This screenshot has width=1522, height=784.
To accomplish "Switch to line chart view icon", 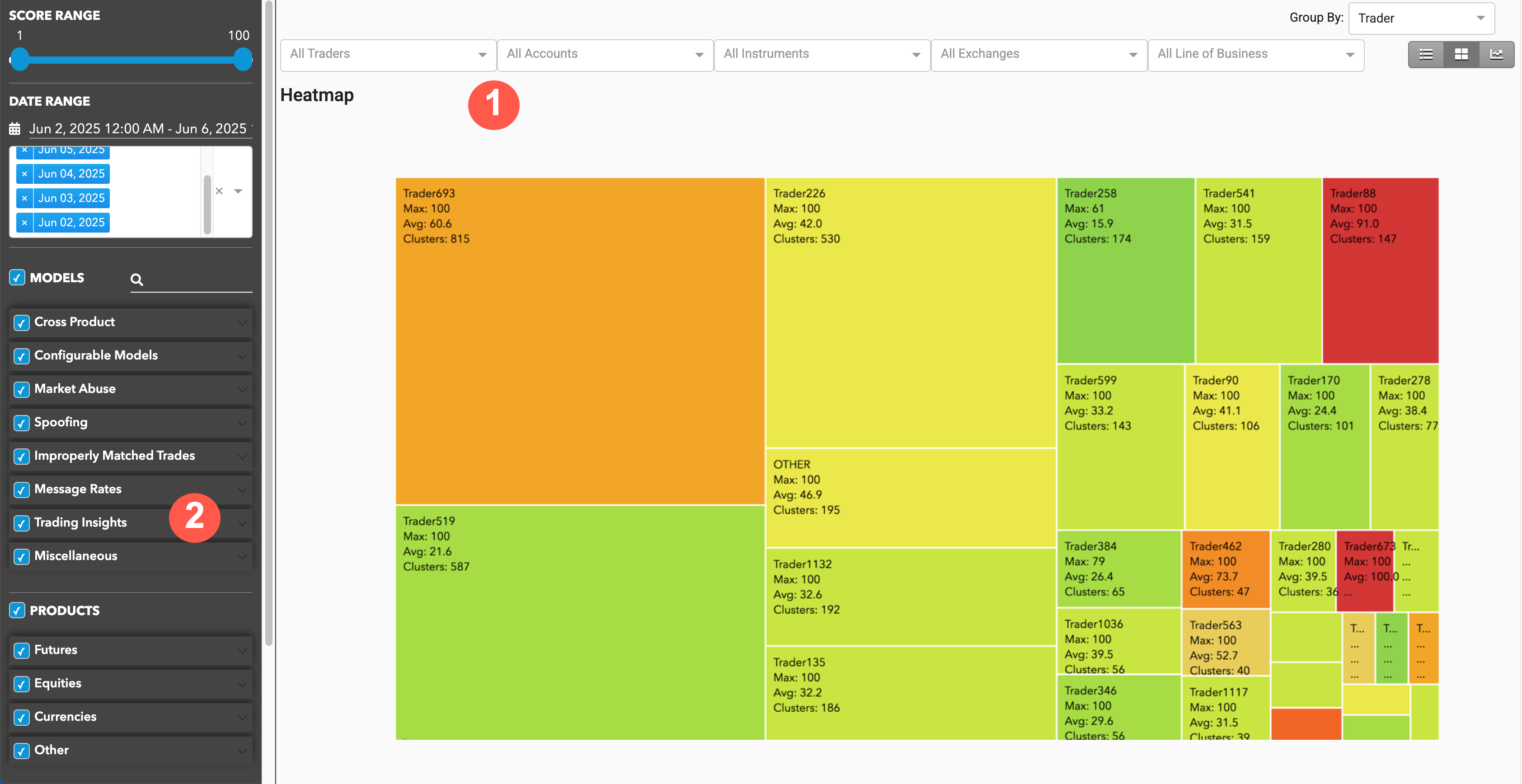I will tap(1497, 54).
